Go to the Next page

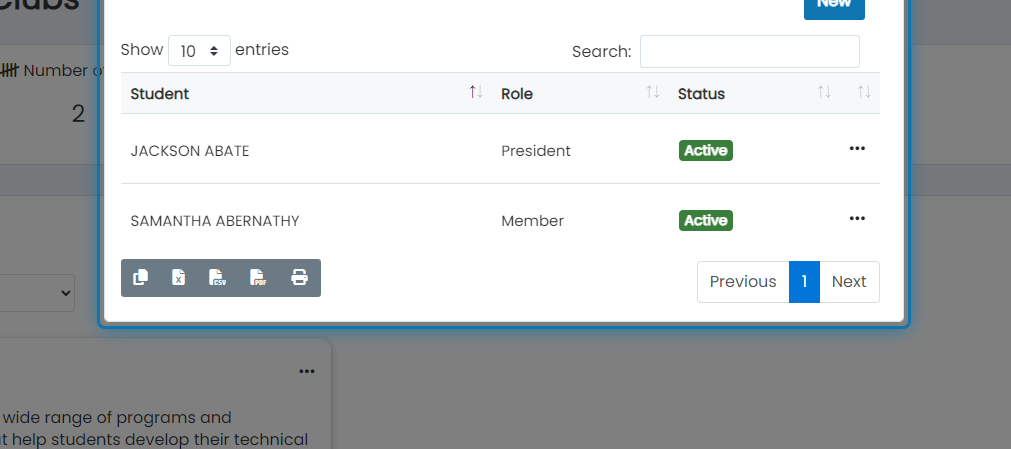pyautogui.click(x=849, y=282)
